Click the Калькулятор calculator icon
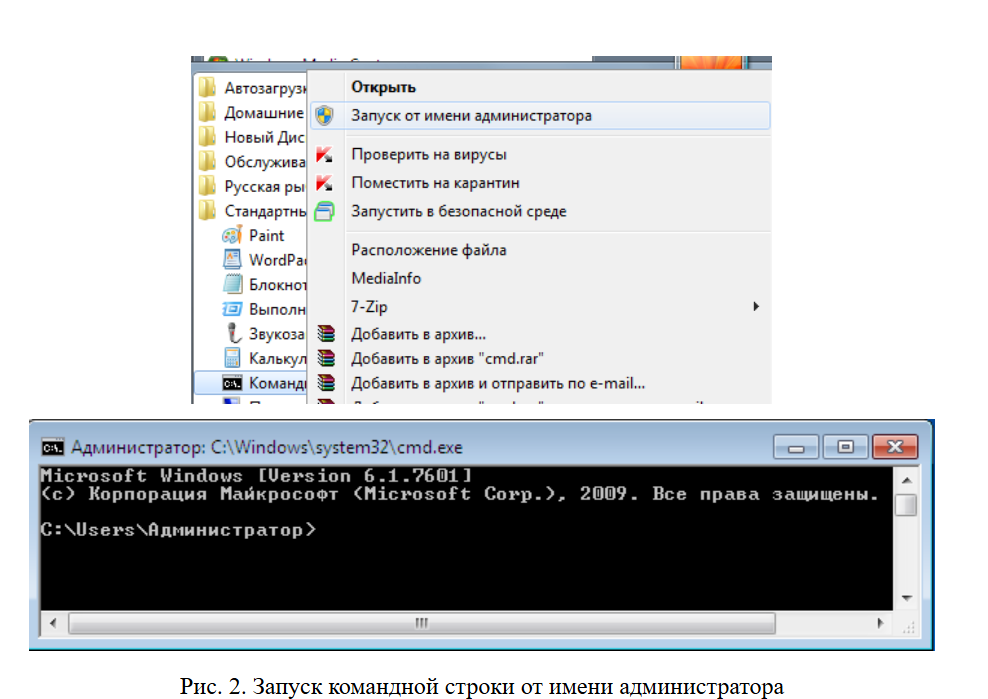Image resolution: width=988 pixels, height=699 pixels. [x=232, y=358]
